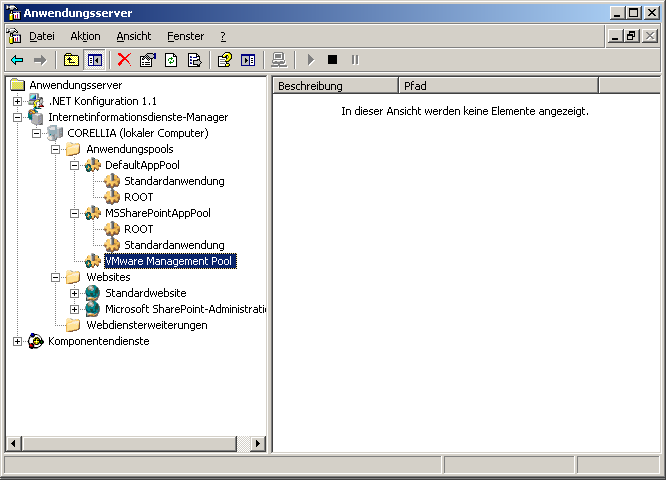Click the Back arrow toolbar icon
The height and width of the screenshot is (480, 666).
tap(17, 60)
